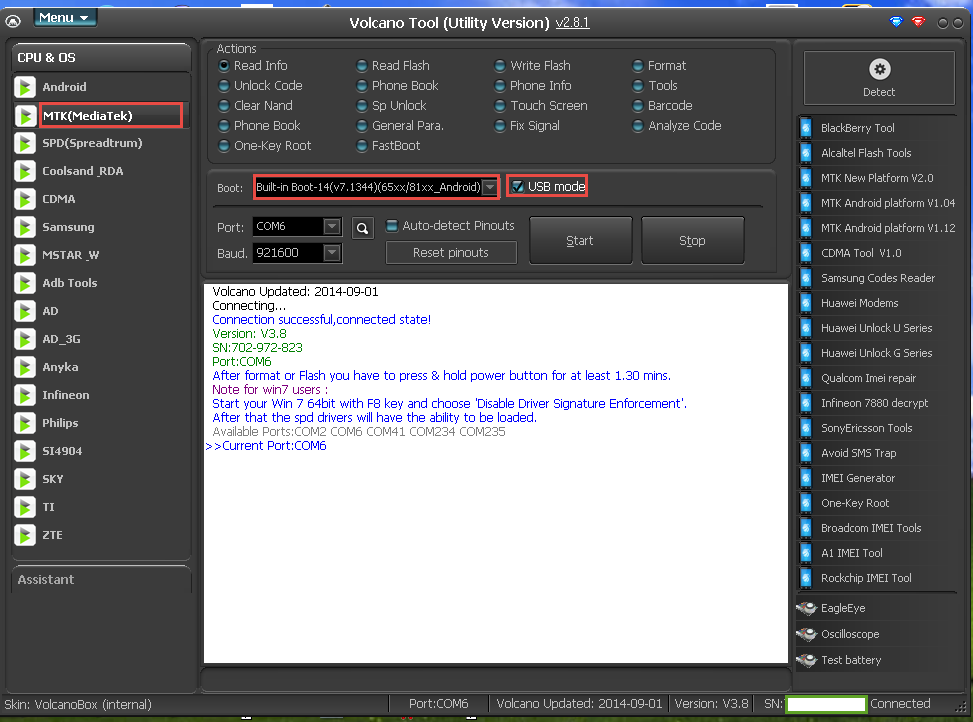Click the phone icon beside IMEI Generator
The image size is (973, 722).
tap(806, 478)
